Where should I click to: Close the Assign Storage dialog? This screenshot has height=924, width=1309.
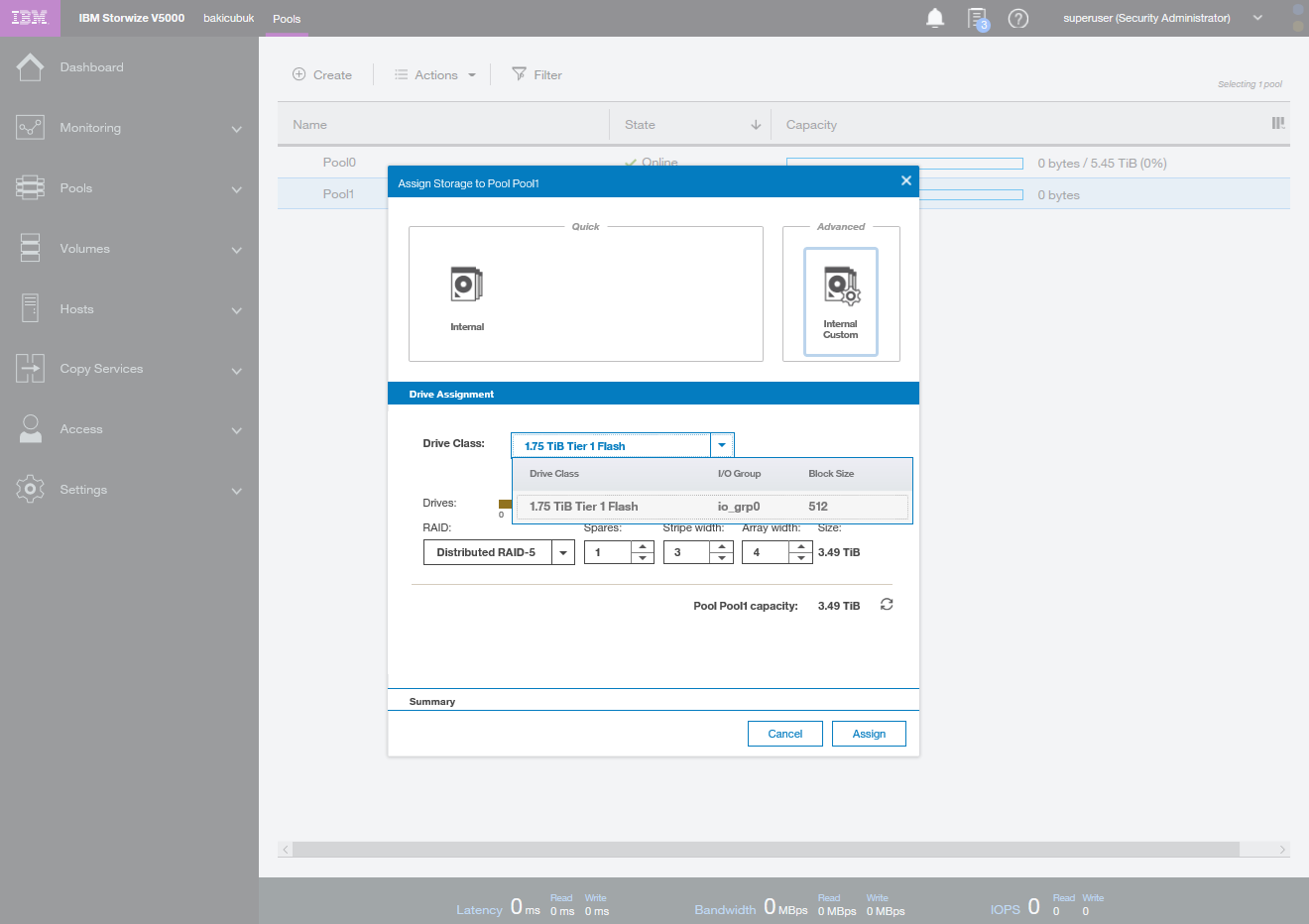click(x=905, y=180)
